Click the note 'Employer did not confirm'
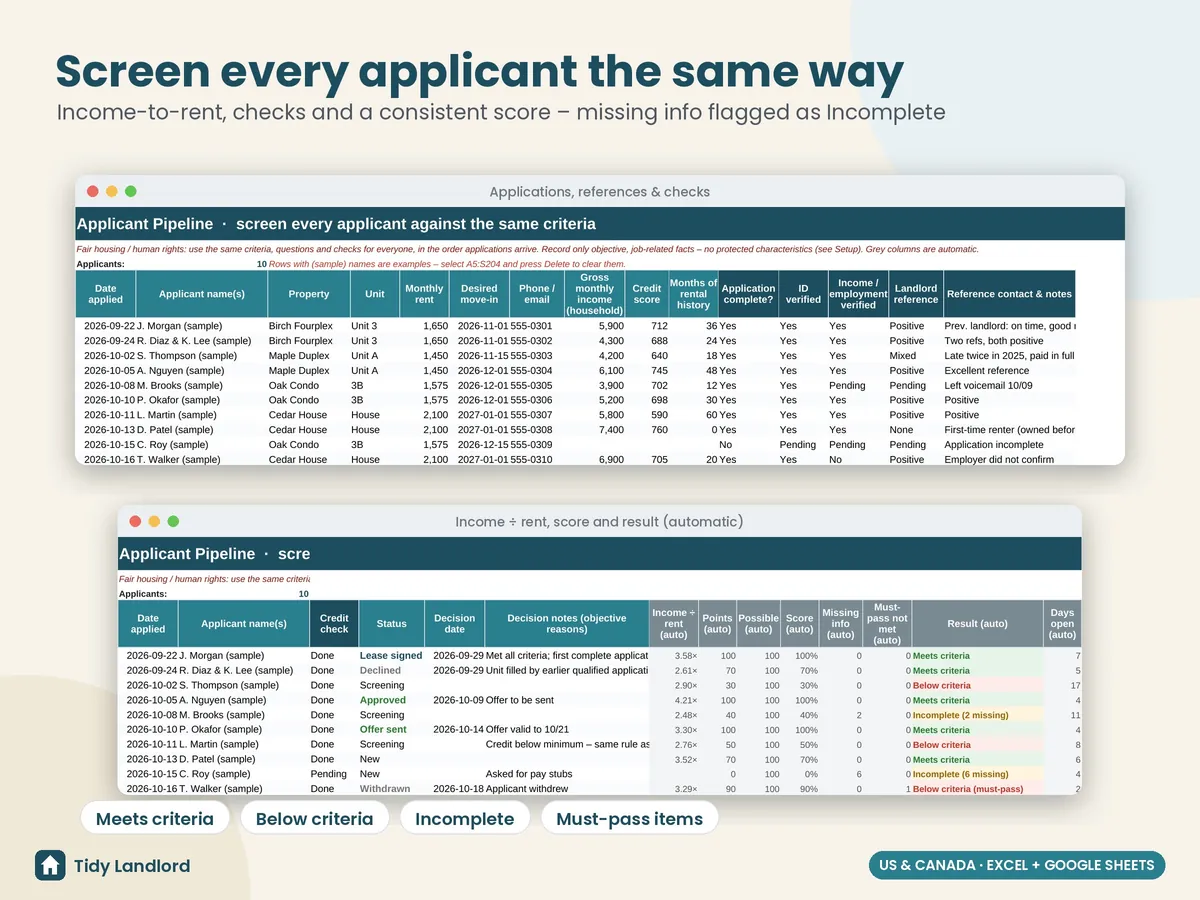This screenshot has height=900, width=1200. pos(1000,460)
